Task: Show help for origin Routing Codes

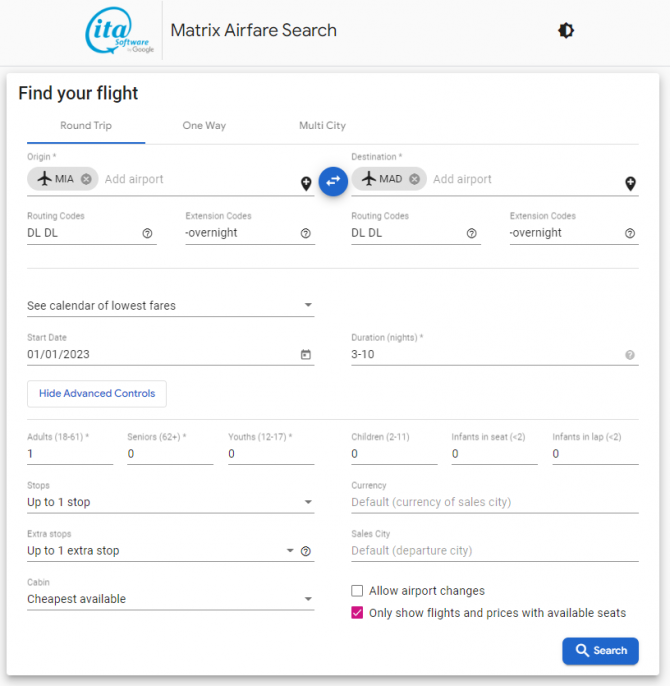Action: click(147, 233)
